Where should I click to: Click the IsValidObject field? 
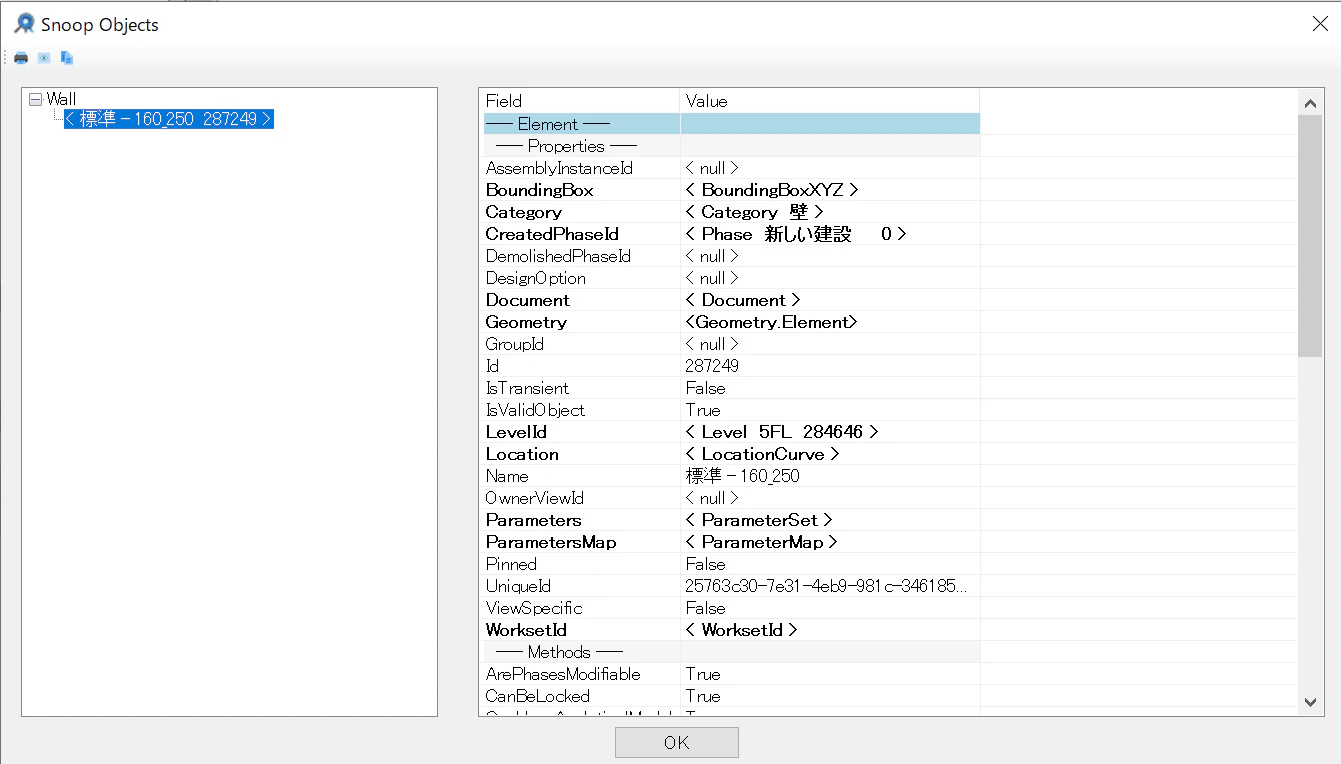[535, 410]
